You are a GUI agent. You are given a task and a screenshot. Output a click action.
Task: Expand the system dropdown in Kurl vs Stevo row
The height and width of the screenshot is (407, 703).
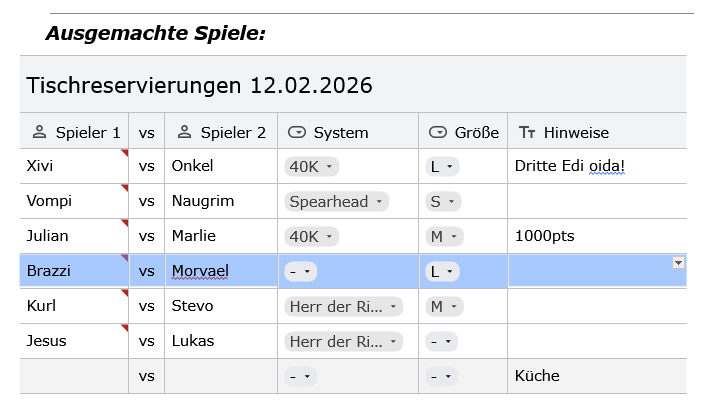pos(344,306)
